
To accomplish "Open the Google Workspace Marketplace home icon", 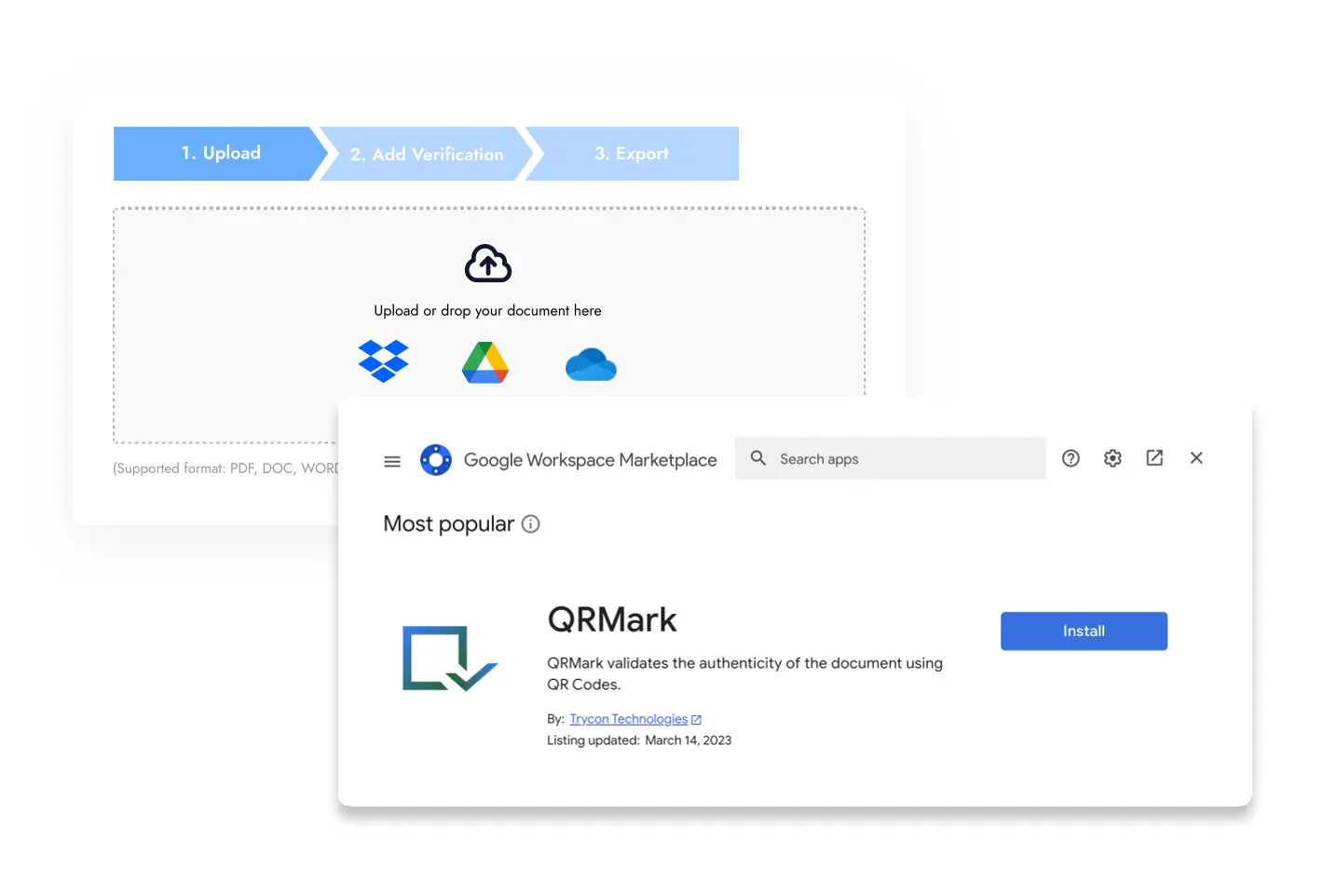I will click(435, 459).
